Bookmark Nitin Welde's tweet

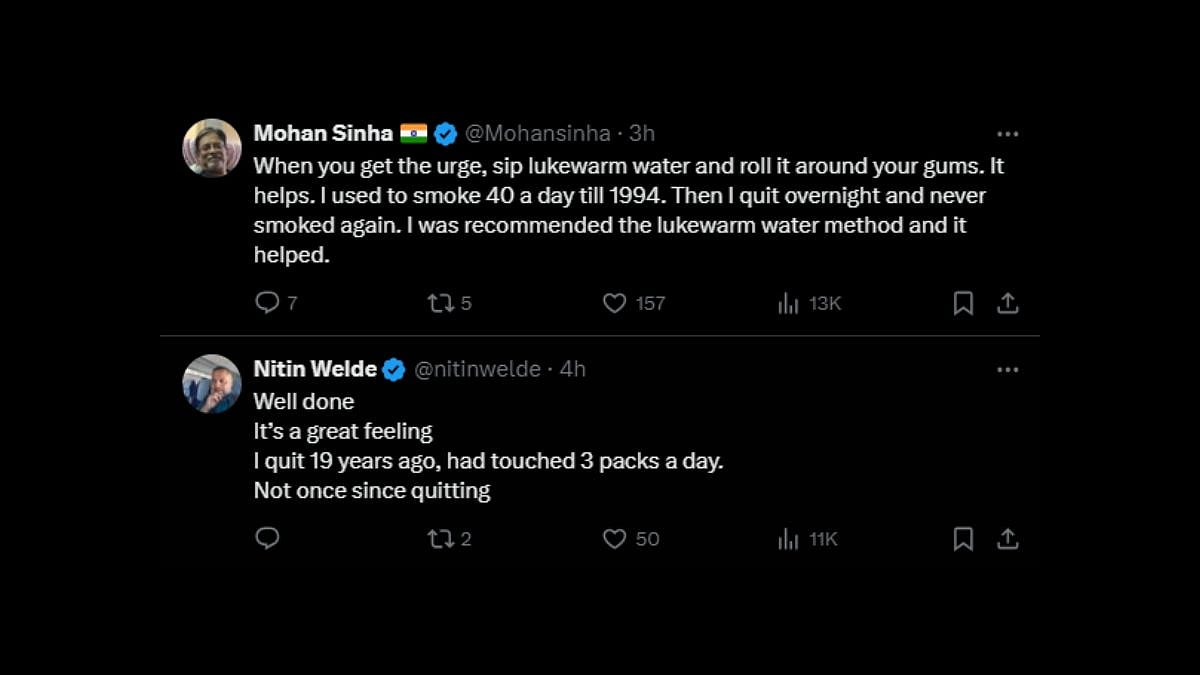pos(963,539)
